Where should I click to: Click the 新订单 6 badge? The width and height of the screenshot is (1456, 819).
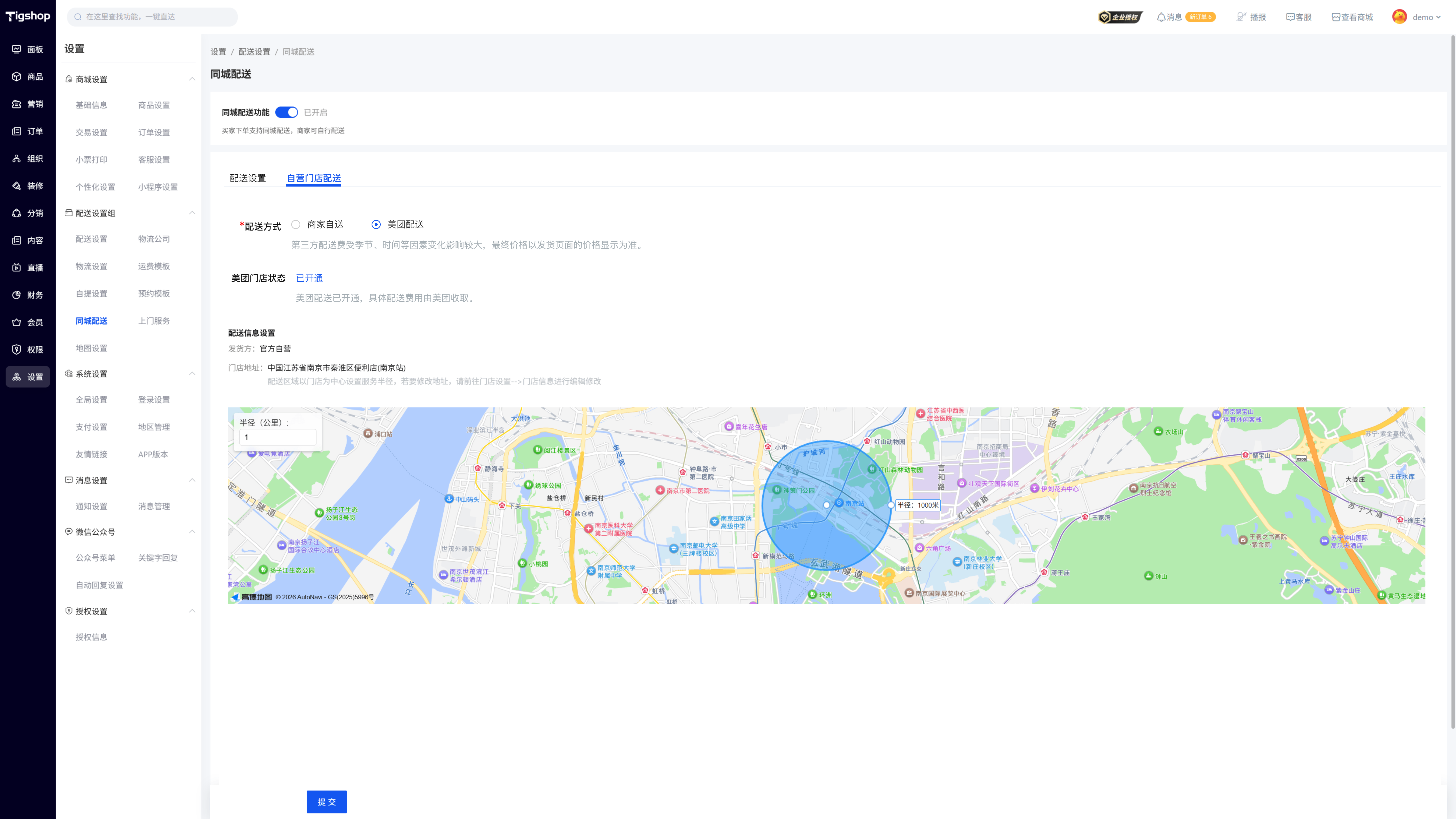[x=1200, y=17]
